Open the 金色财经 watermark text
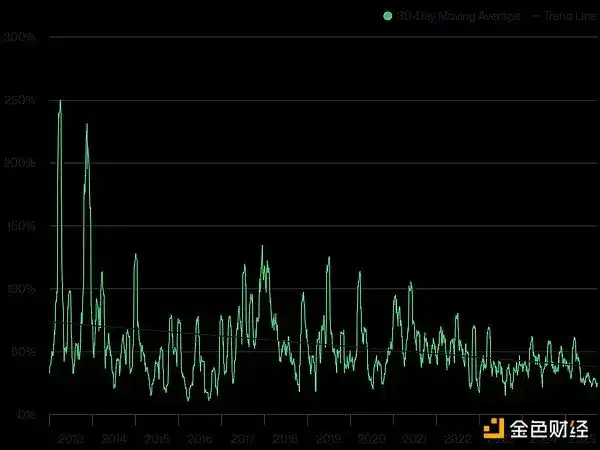Screen dimensions: 600x450 pyautogui.click(x=548, y=430)
